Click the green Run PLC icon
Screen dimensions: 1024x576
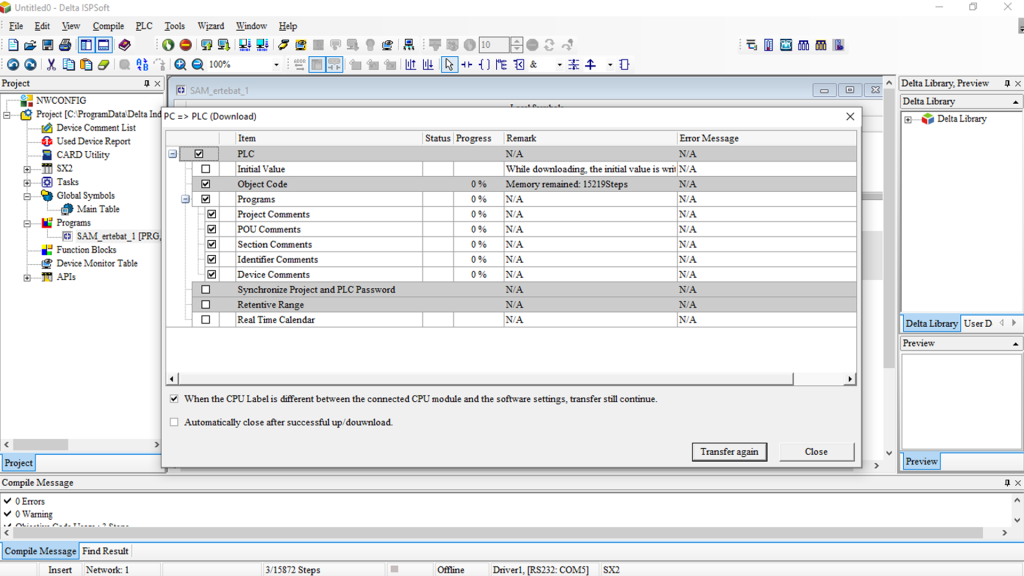168,45
